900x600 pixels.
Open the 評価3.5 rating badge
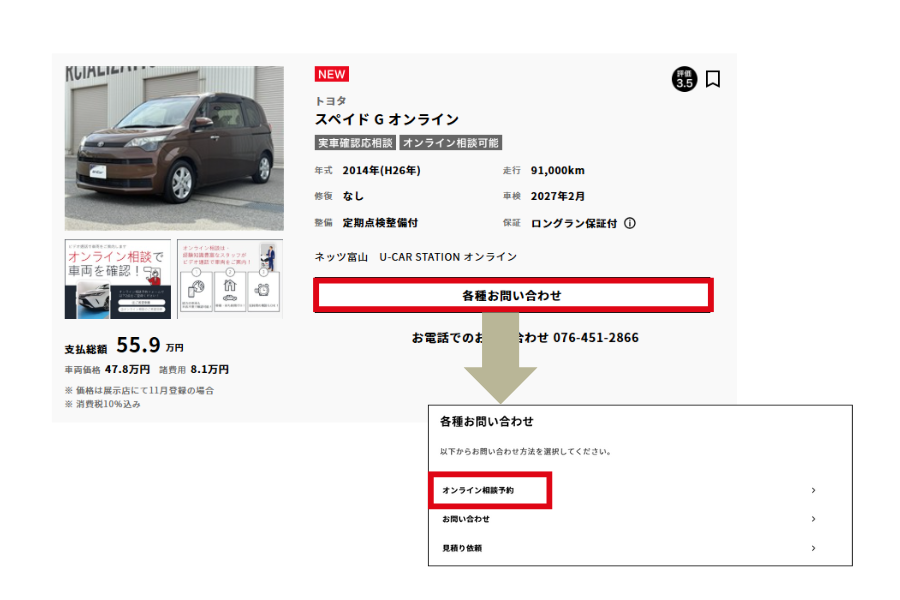point(684,80)
